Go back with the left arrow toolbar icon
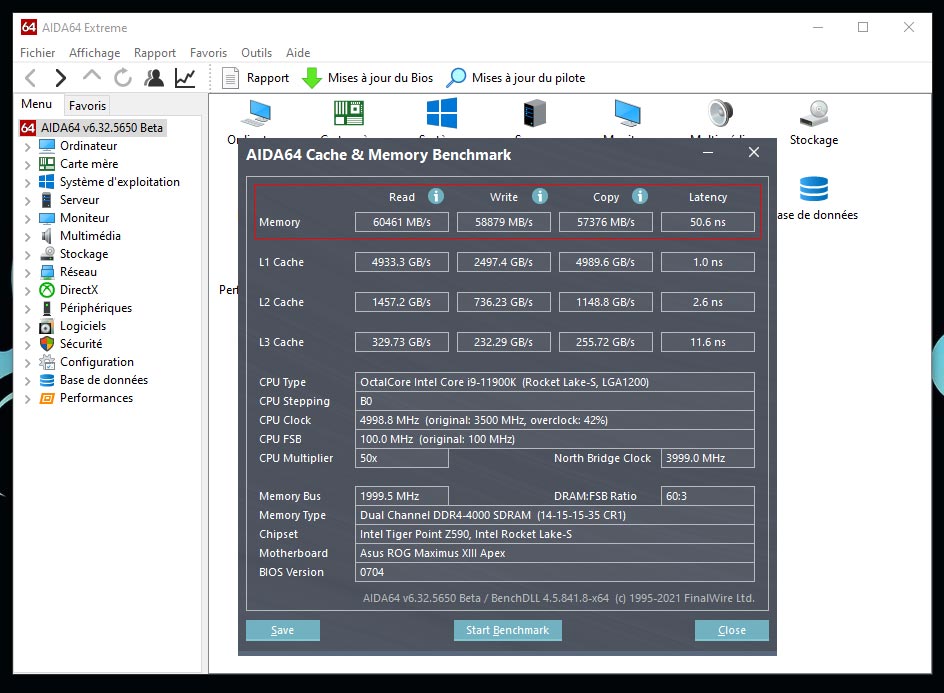 coord(31,78)
